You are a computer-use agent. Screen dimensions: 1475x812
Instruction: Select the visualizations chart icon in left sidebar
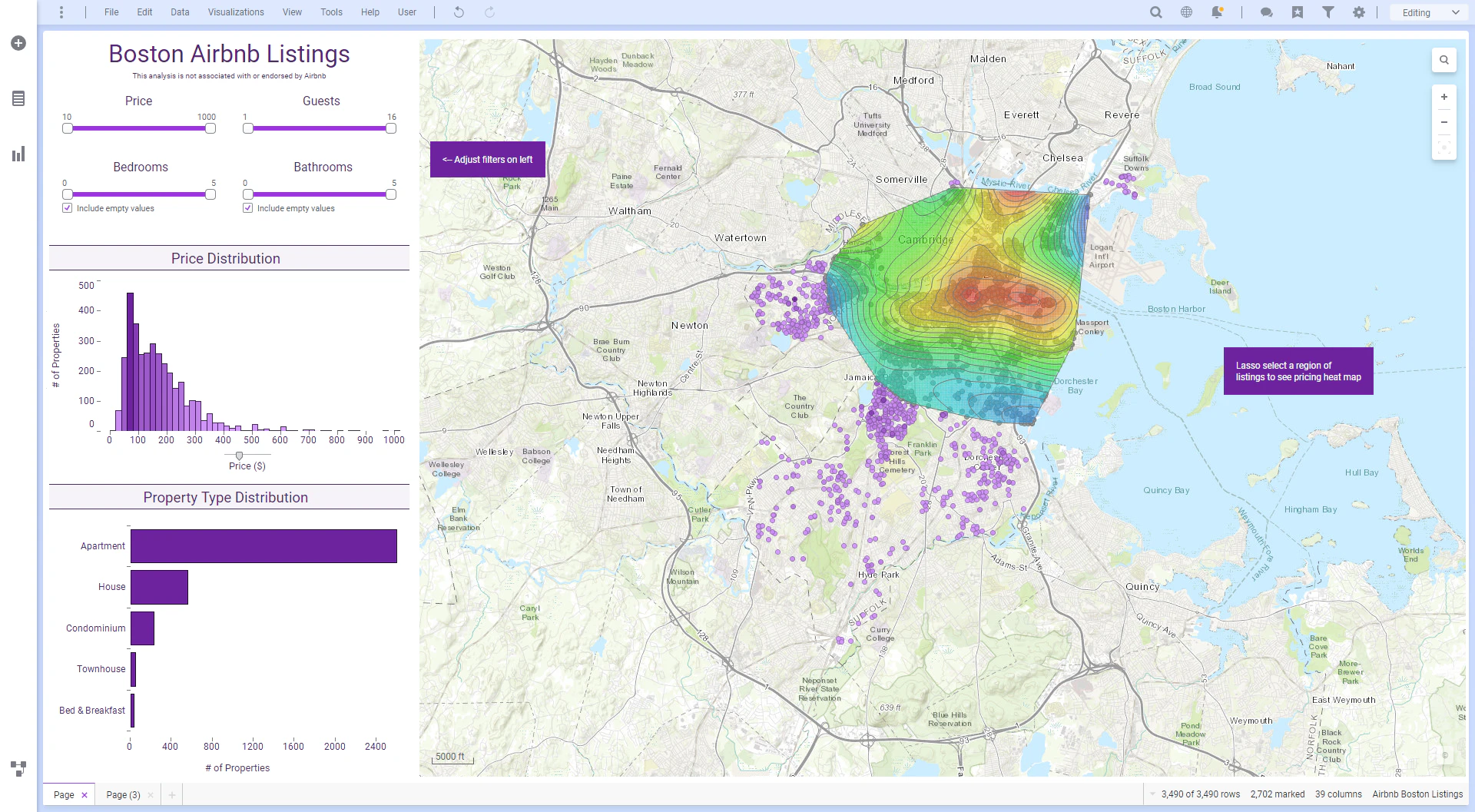click(18, 154)
